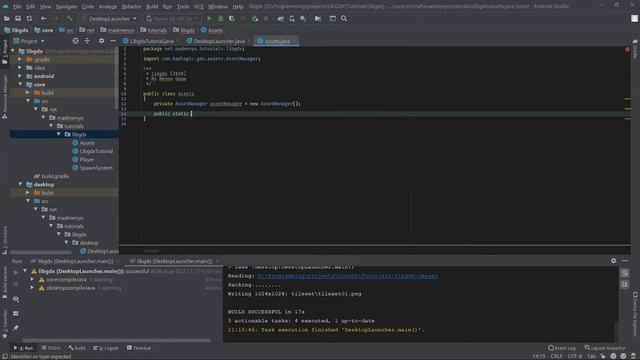
Task: Click the core breadcrumb in navigation bar
Action: (44, 30)
